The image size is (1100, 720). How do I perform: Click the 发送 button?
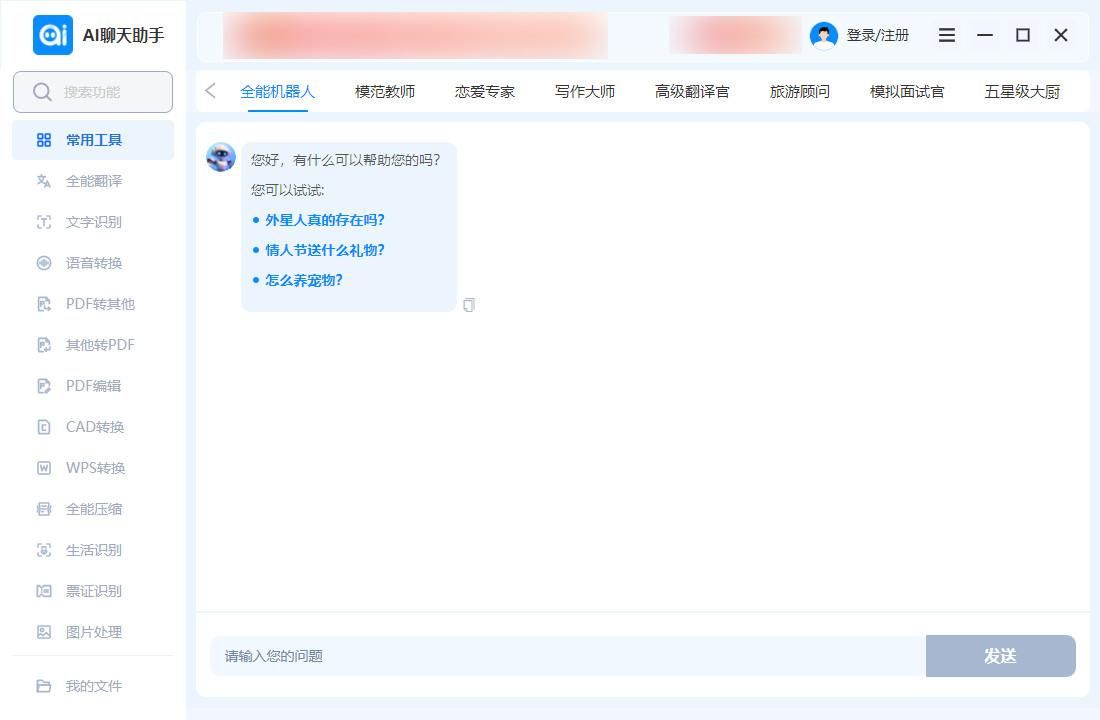coord(1000,656)
